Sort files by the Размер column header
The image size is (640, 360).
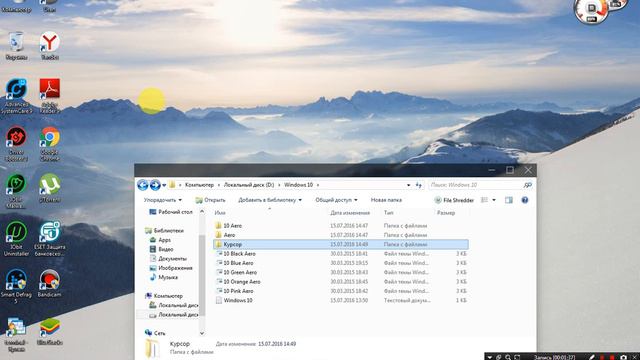[446, 213]
